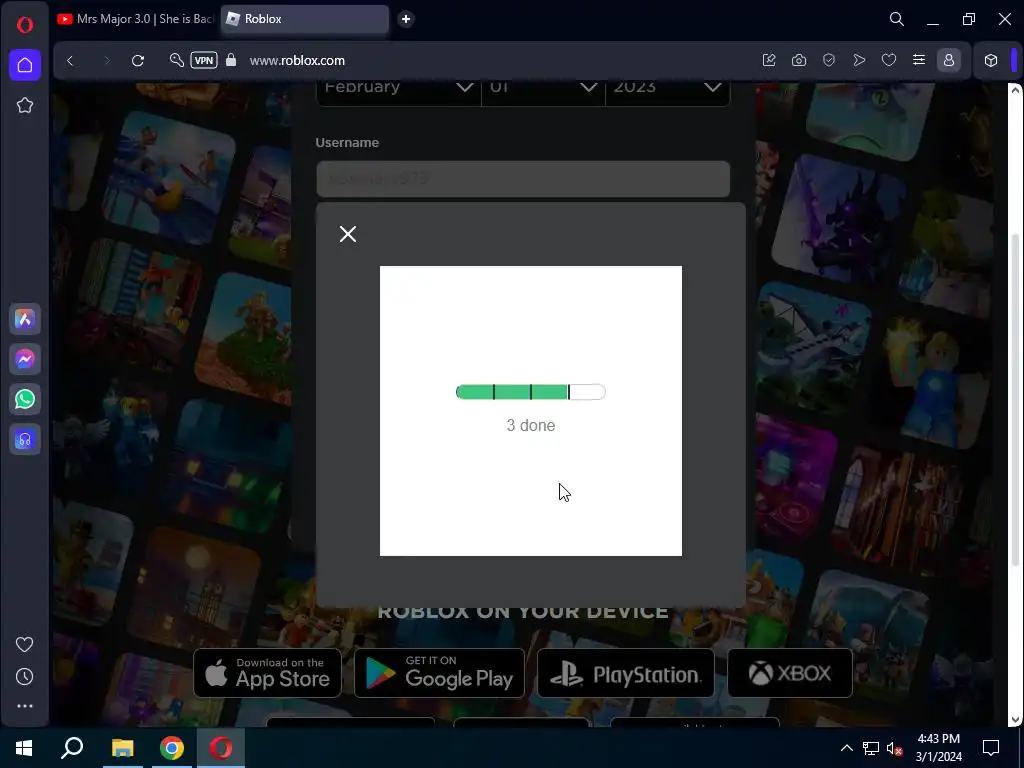Click the address bar search magnifier icon
The height and width of the screenshot is (768, 1024).
tap(176, 60)
